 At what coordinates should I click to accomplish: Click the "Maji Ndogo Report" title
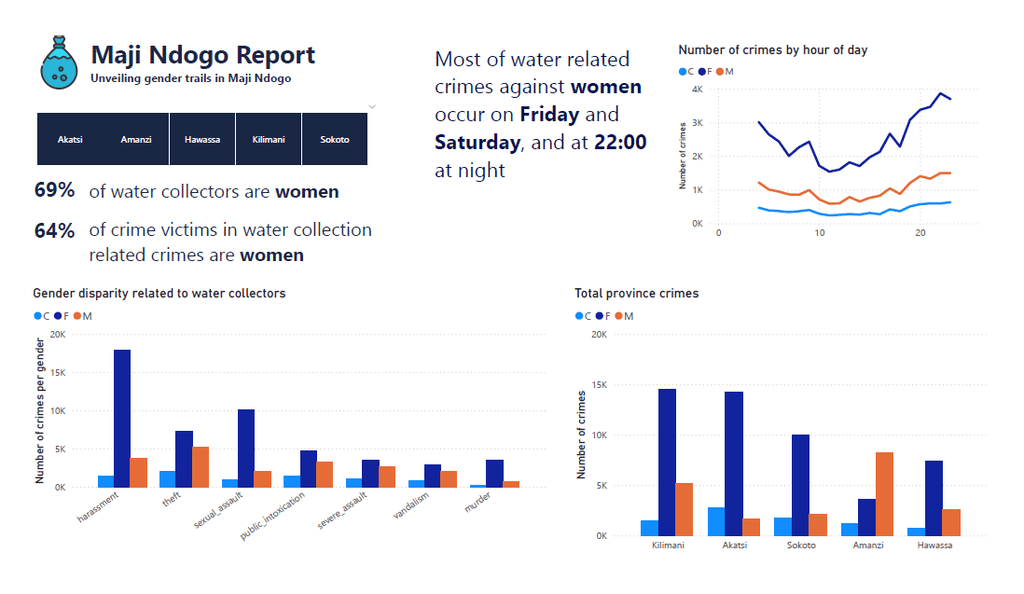pos(203,55)
